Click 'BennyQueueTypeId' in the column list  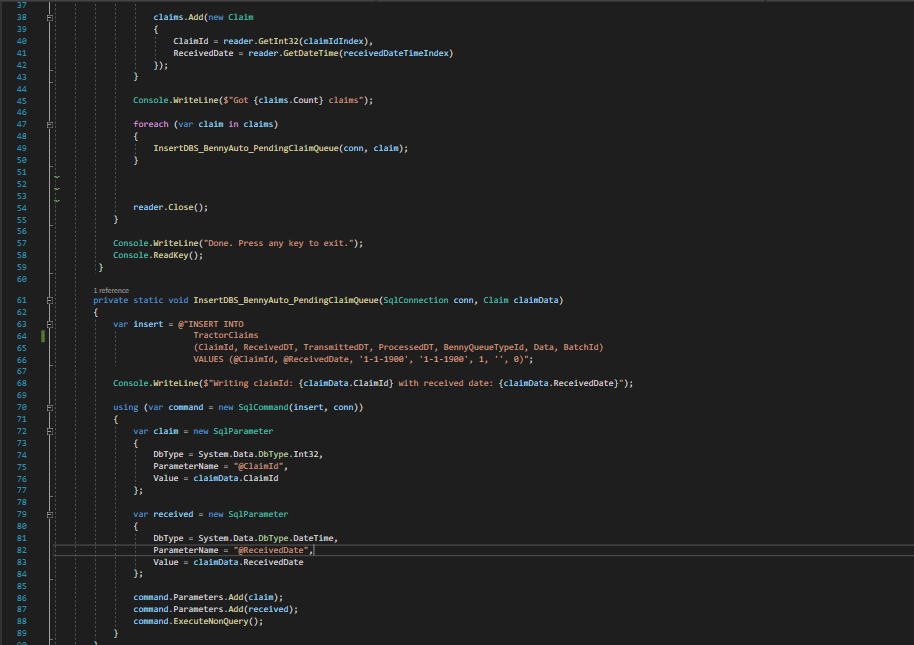(484, 347)
